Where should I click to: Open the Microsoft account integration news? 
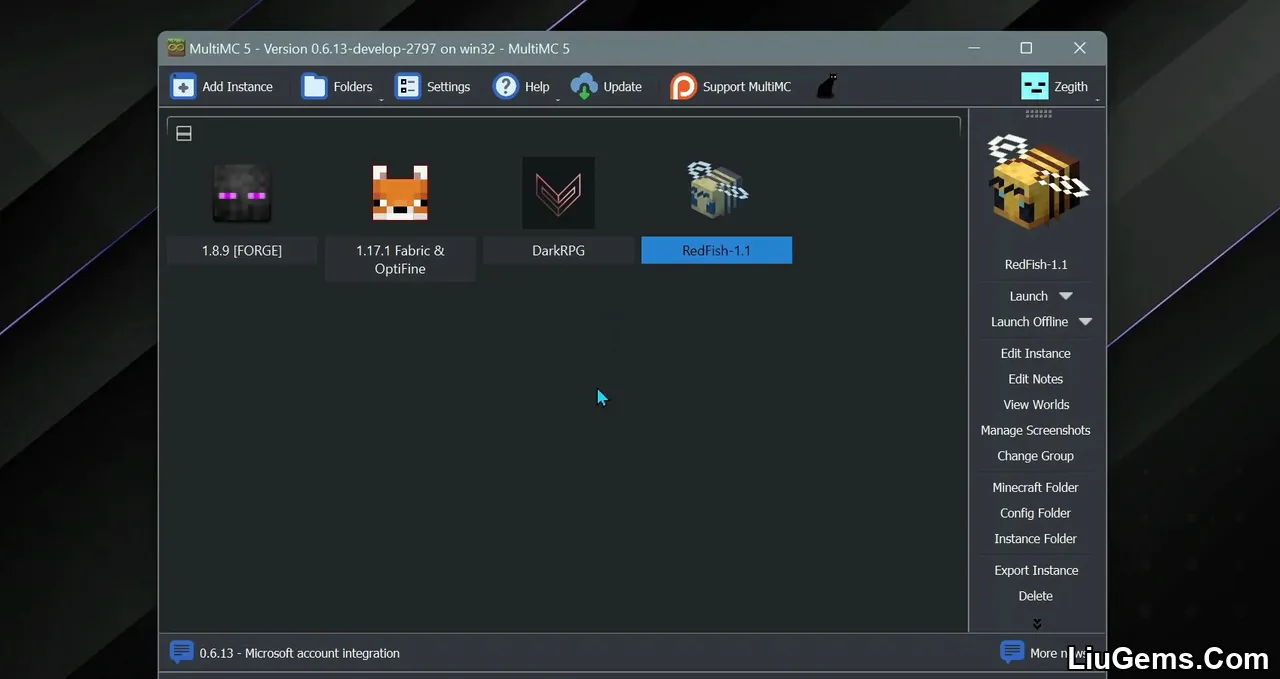click(299, 653)
